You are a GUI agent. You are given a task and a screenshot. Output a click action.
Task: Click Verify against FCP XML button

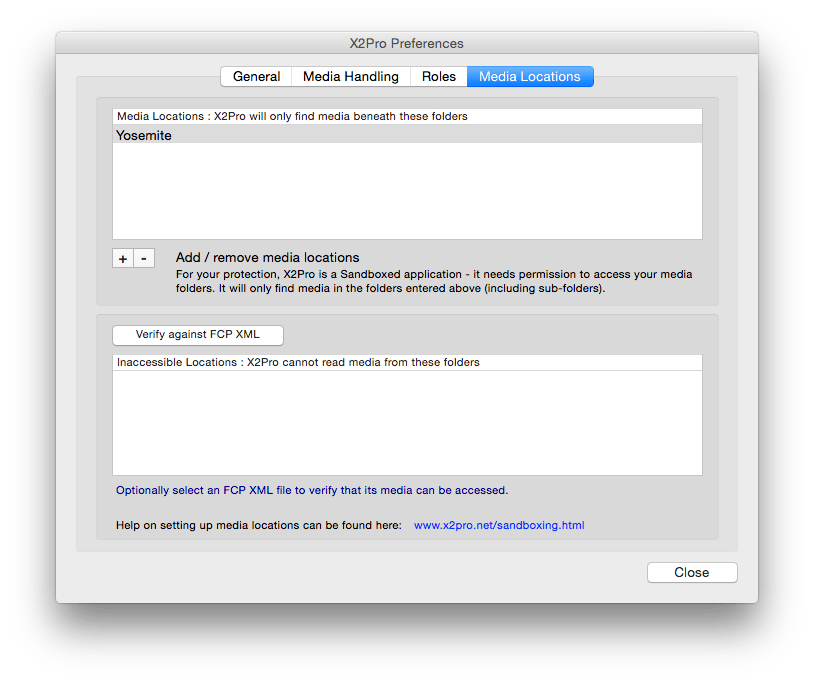click(198, 335)
